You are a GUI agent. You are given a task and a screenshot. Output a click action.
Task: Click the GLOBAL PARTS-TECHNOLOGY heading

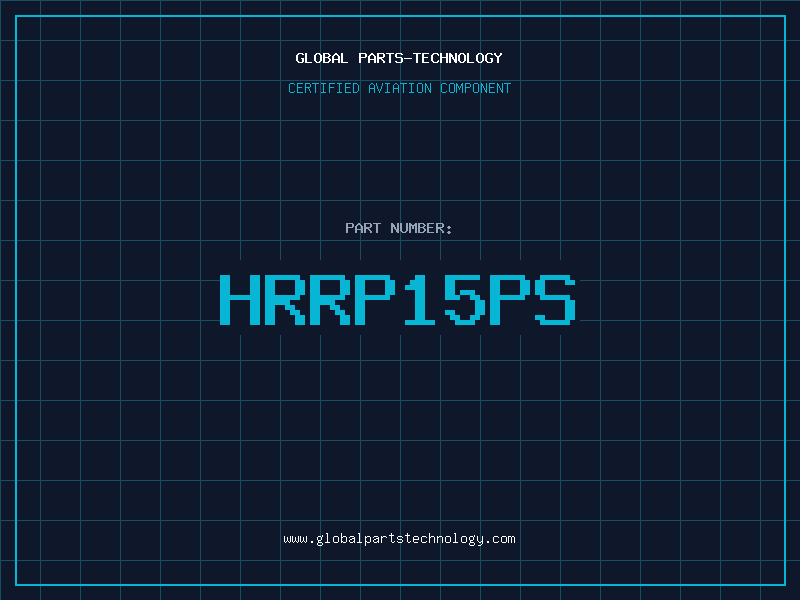click(399, 58)
